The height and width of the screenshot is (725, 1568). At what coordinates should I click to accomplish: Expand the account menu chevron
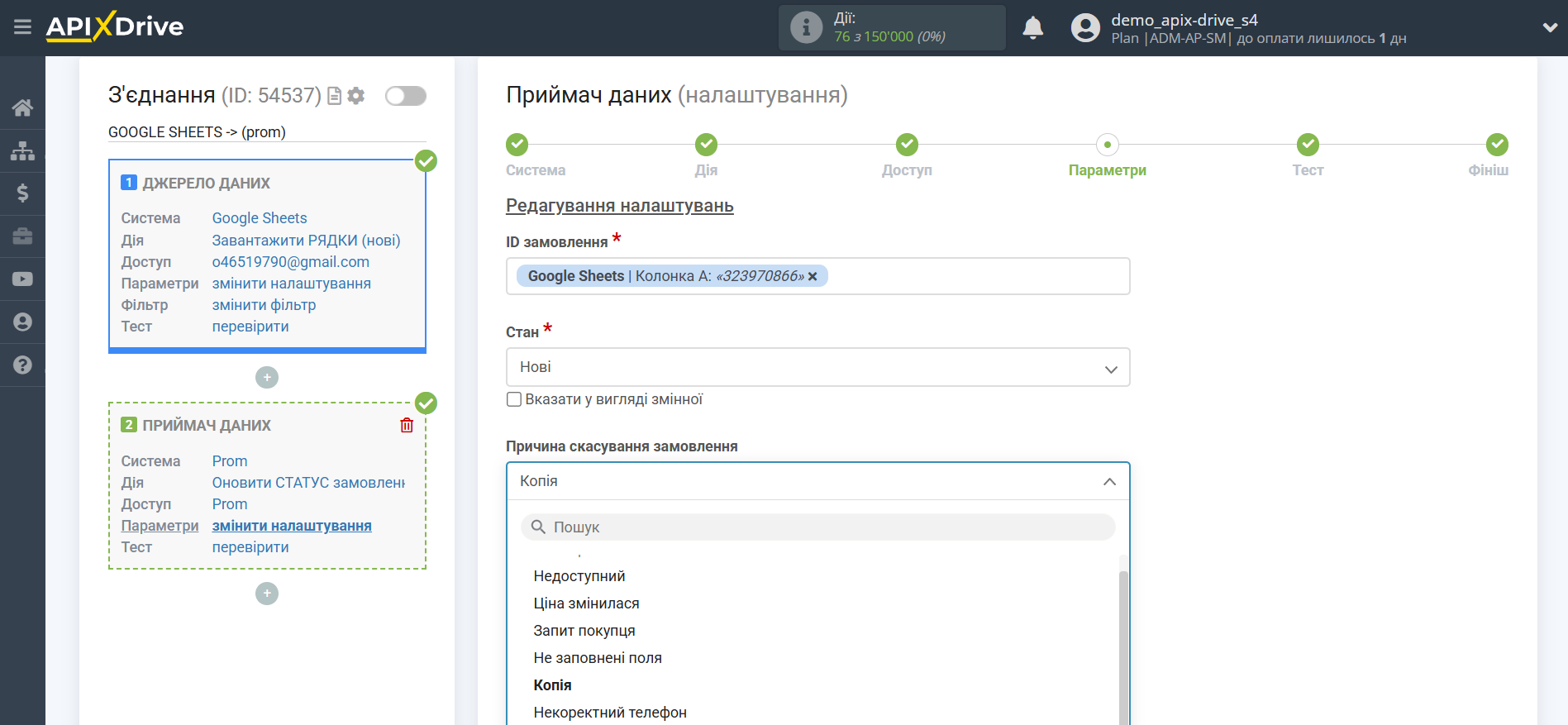tap(1550, 27)
